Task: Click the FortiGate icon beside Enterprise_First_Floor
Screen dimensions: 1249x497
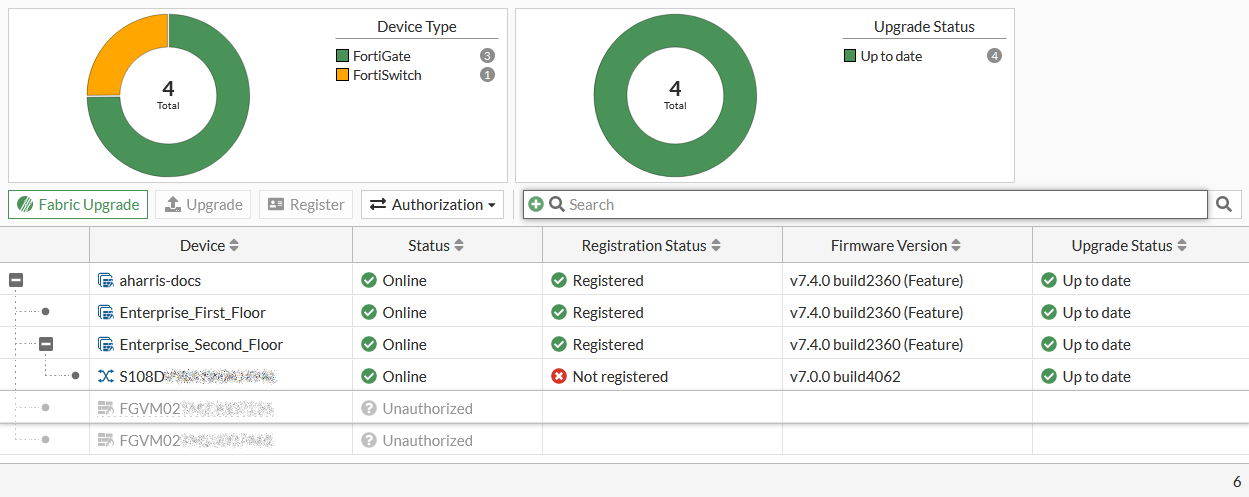Action: 105,313
